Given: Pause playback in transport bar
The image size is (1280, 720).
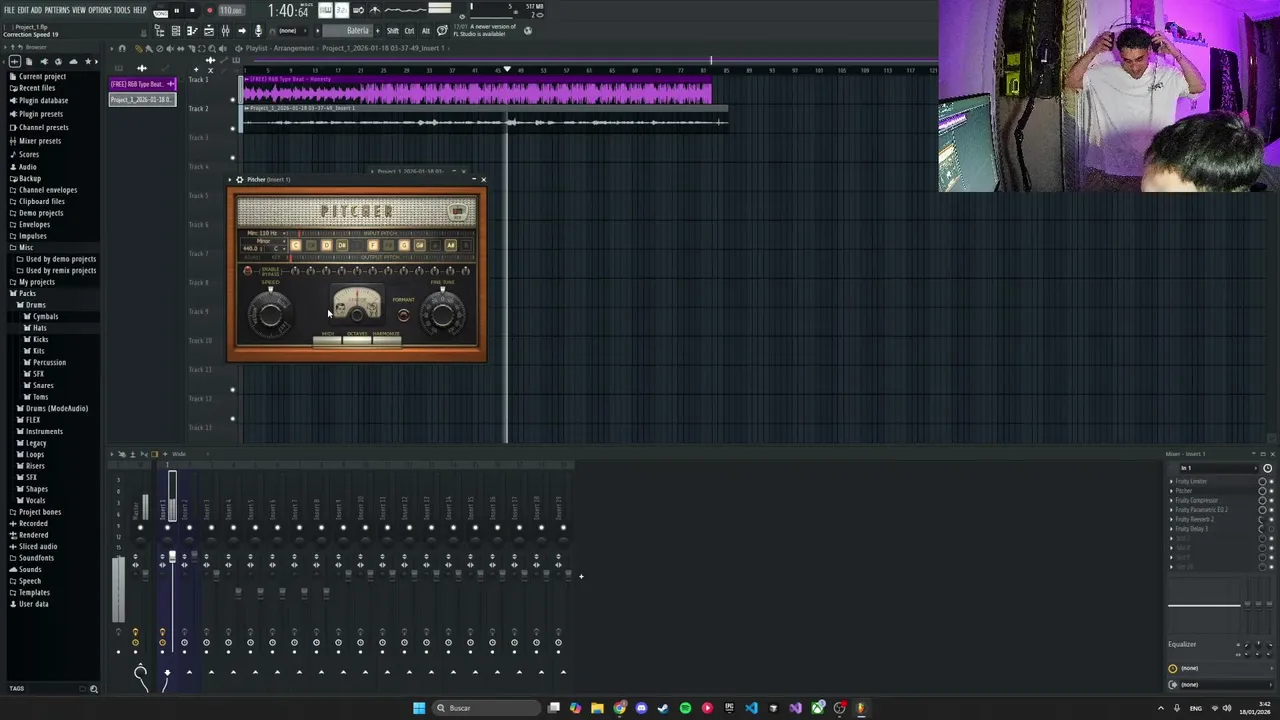Looking at the screenshot, I should (176, 10).
